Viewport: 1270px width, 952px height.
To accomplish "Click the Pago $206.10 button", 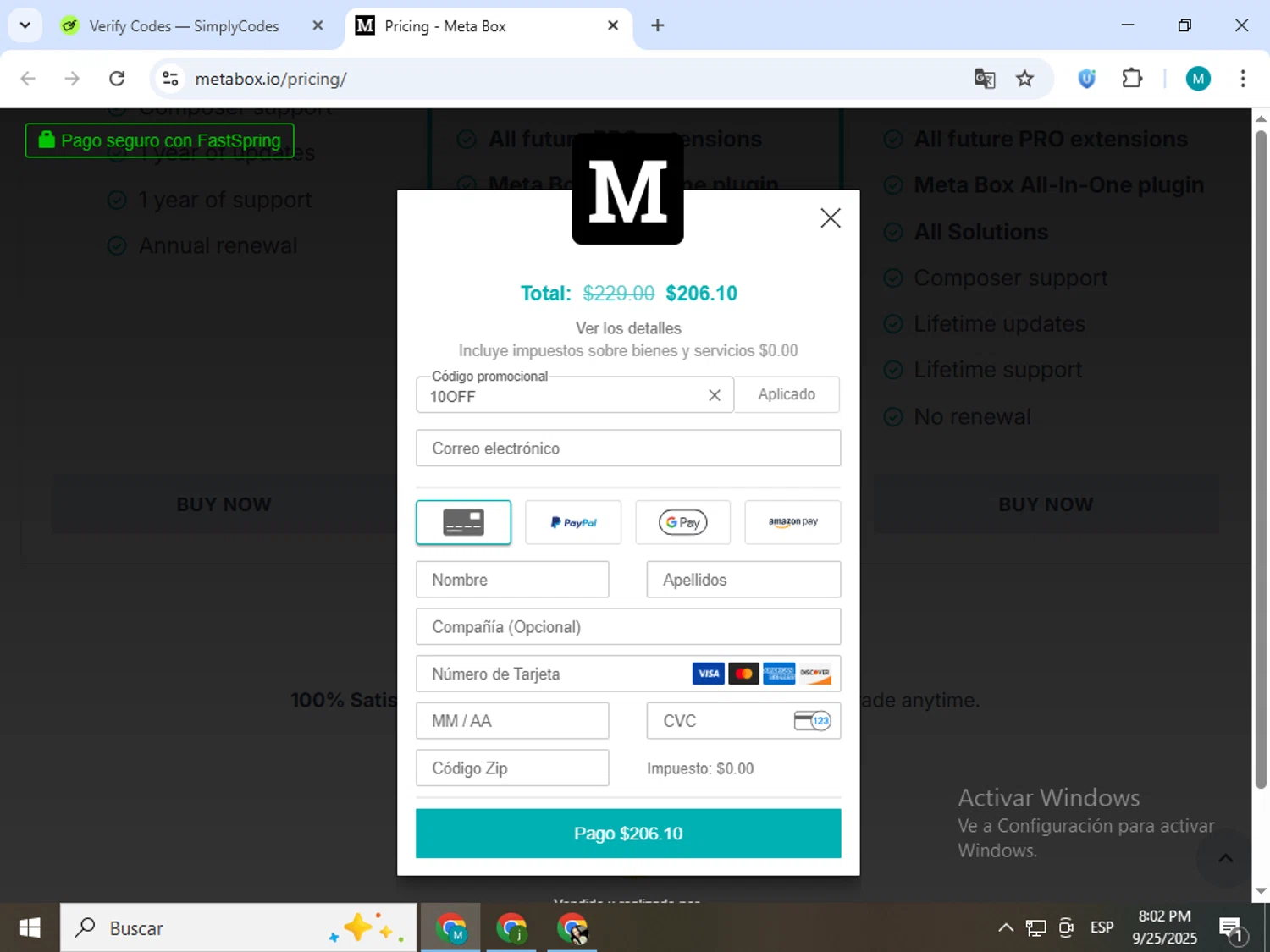I will (x=628, y=834).
